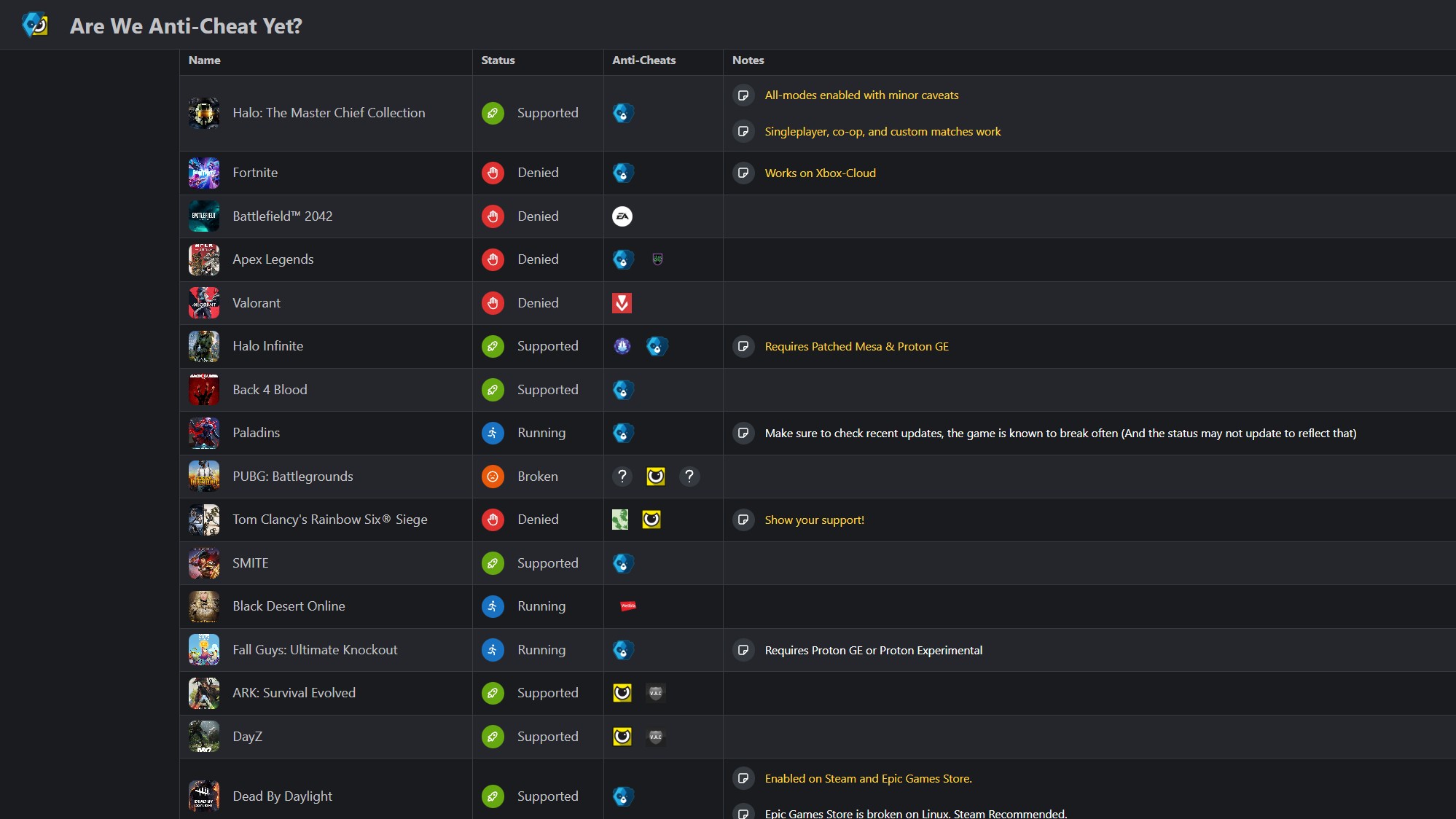Click the EA anti-cheat icon for Battlefield 2042
Viewport: 1456px width, 819px height.
622,216
